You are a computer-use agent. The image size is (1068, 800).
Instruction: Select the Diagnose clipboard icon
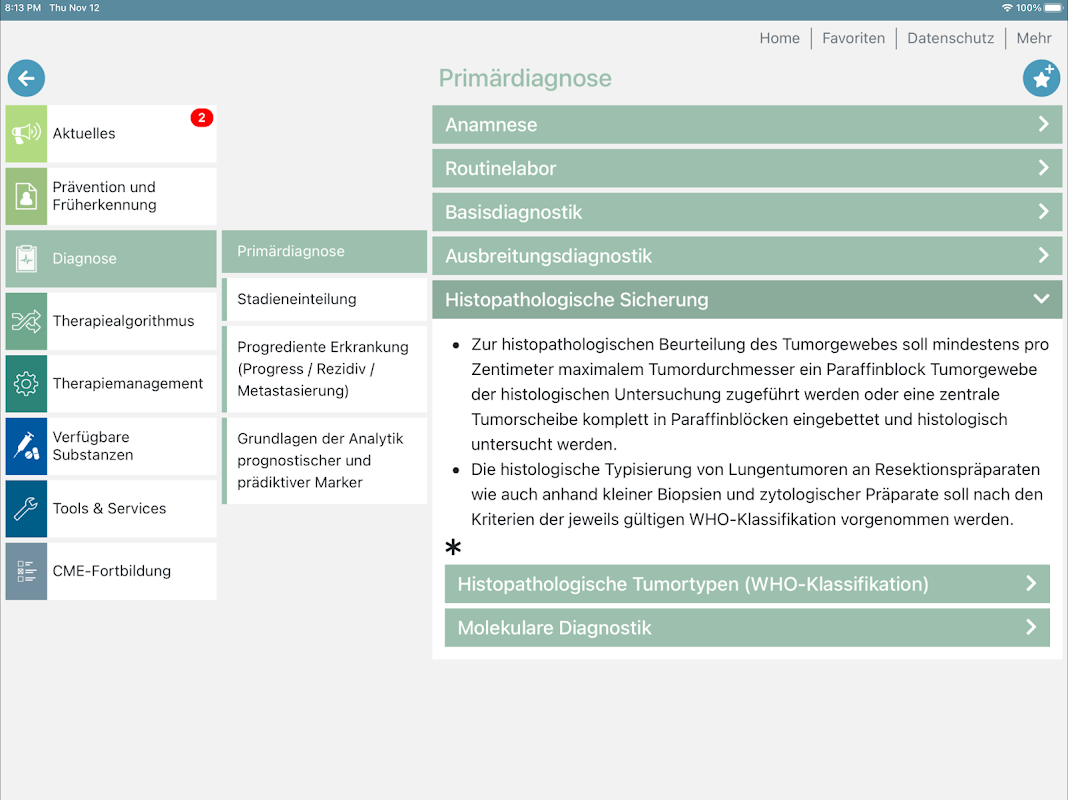(27, 259)
